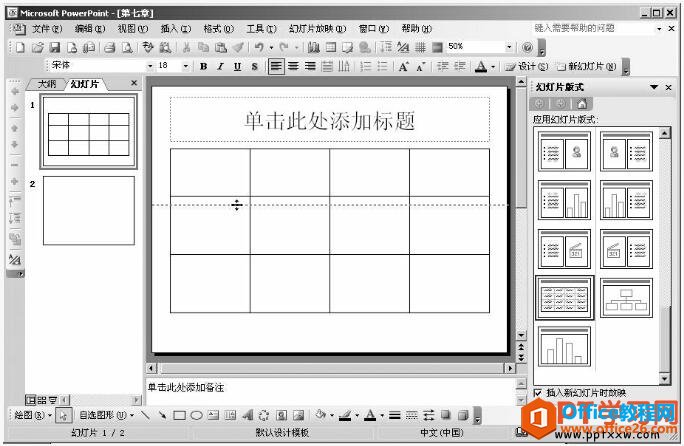Select the Arrow drawing tool
Image resolution: width=684 pixels, height=446 pixels.
(162, 415)
